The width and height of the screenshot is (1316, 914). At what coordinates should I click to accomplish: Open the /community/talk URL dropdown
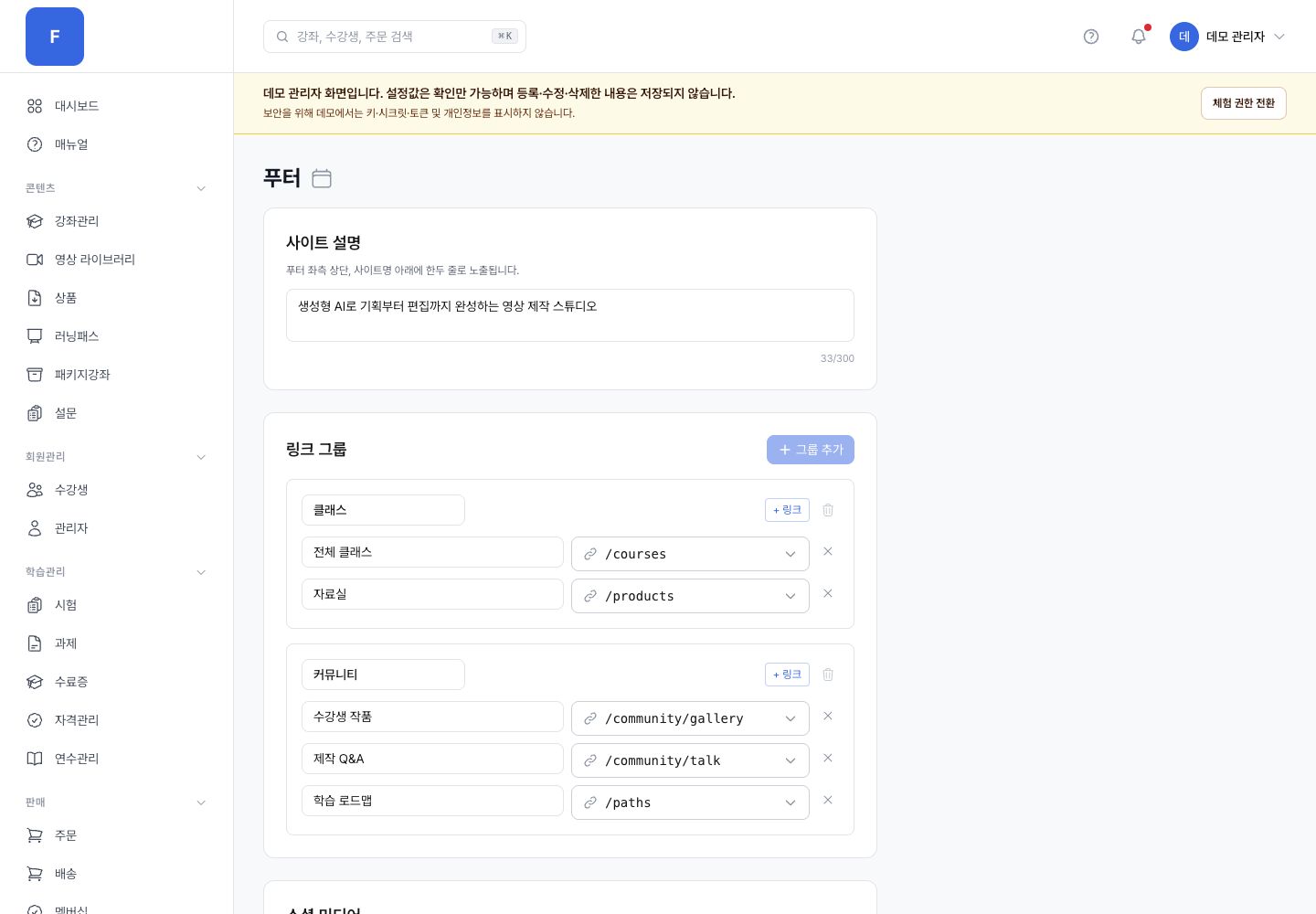pos(690,760)
